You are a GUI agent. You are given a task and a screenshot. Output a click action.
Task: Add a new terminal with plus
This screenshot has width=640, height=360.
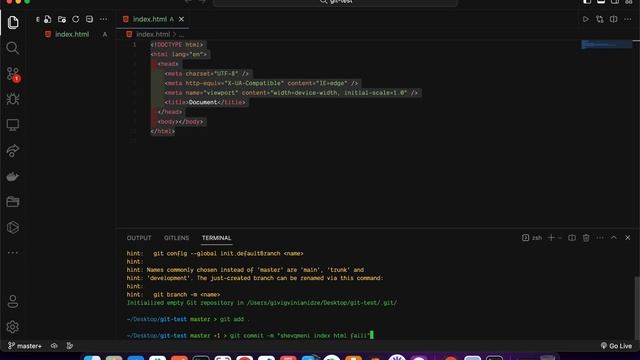click(551, 238)
